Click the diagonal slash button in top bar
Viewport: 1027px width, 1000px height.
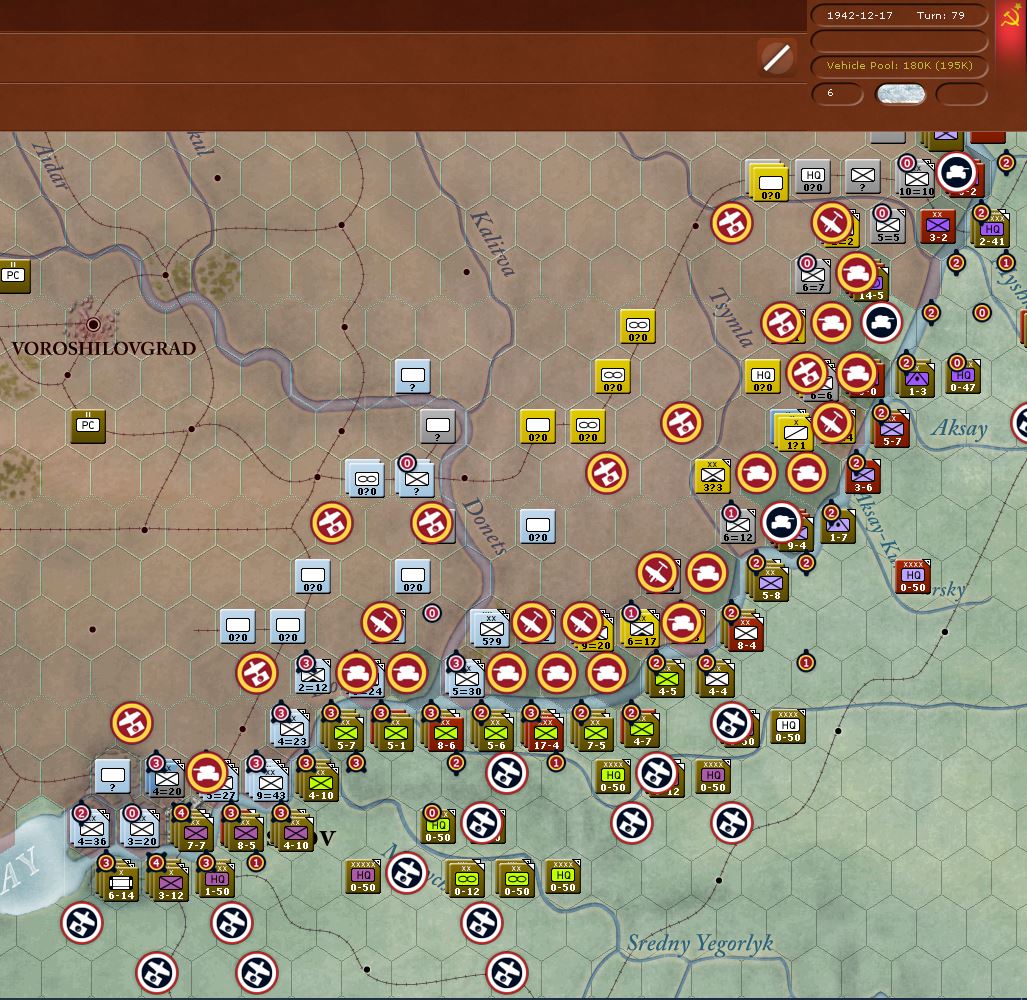coord(776,58)
